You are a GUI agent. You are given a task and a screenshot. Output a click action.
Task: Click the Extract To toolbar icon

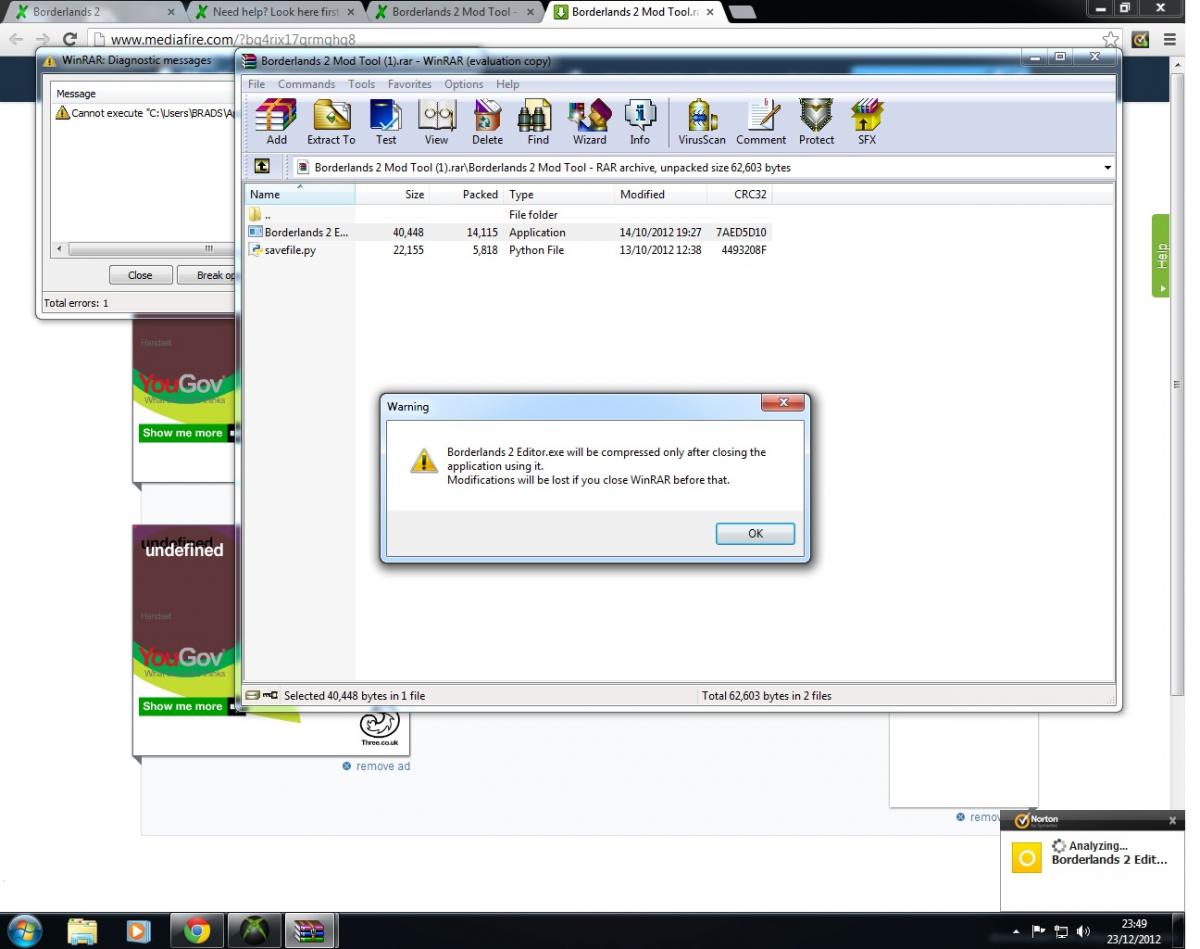(330, 121)
